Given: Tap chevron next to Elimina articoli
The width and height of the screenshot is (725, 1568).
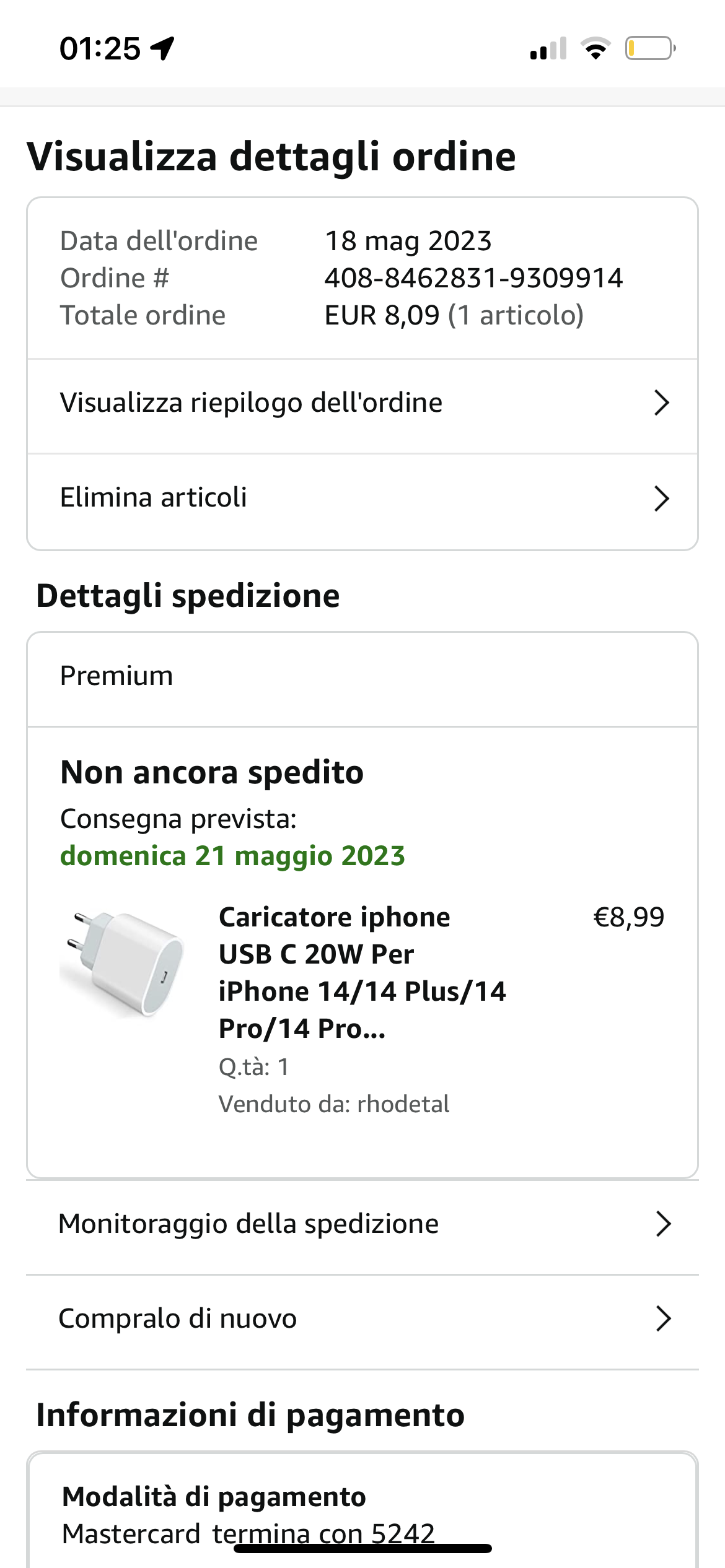Looking at the screenshot, I should (x=662, y=499).
